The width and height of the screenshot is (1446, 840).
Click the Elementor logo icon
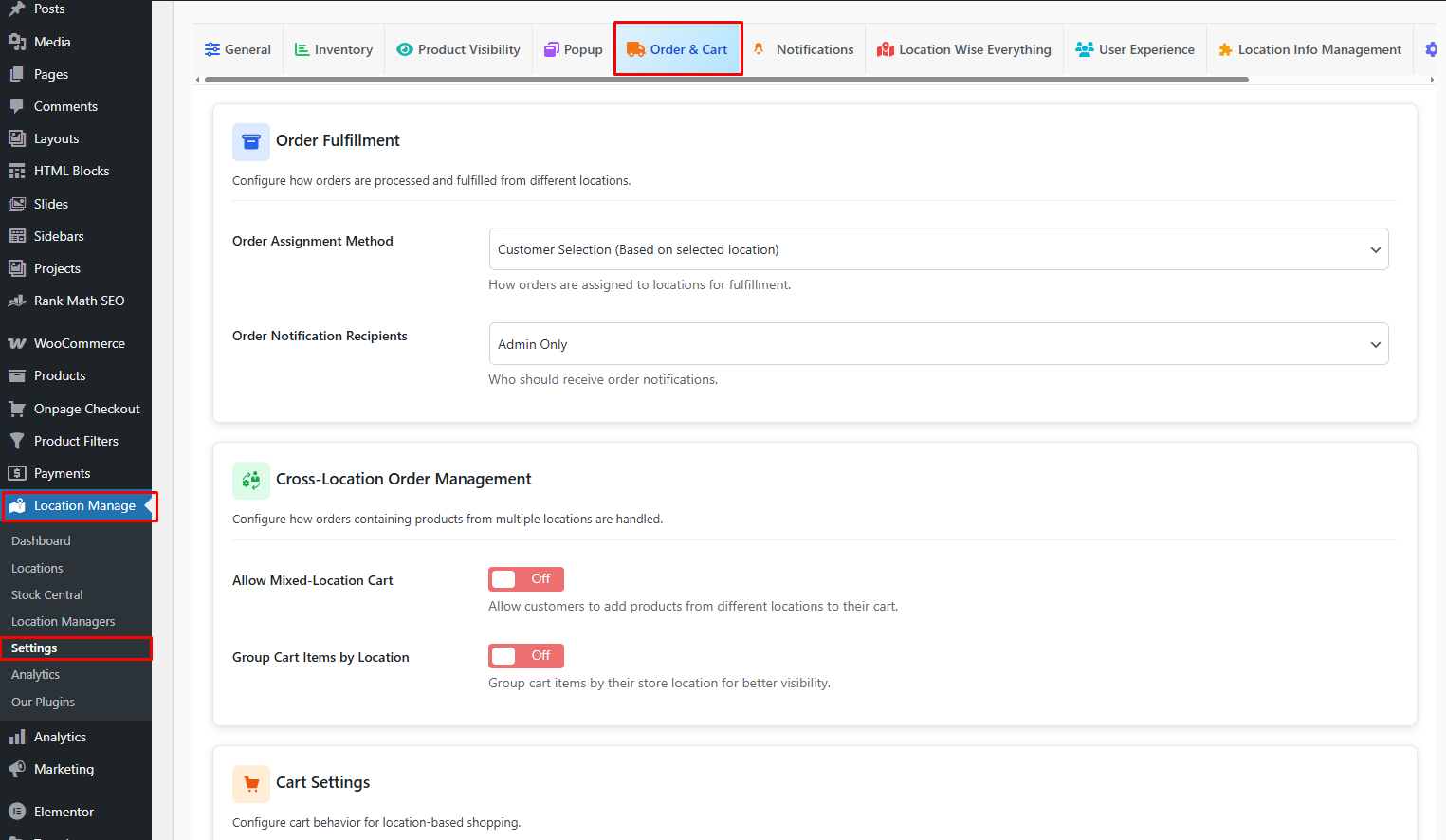coord(17,812)
